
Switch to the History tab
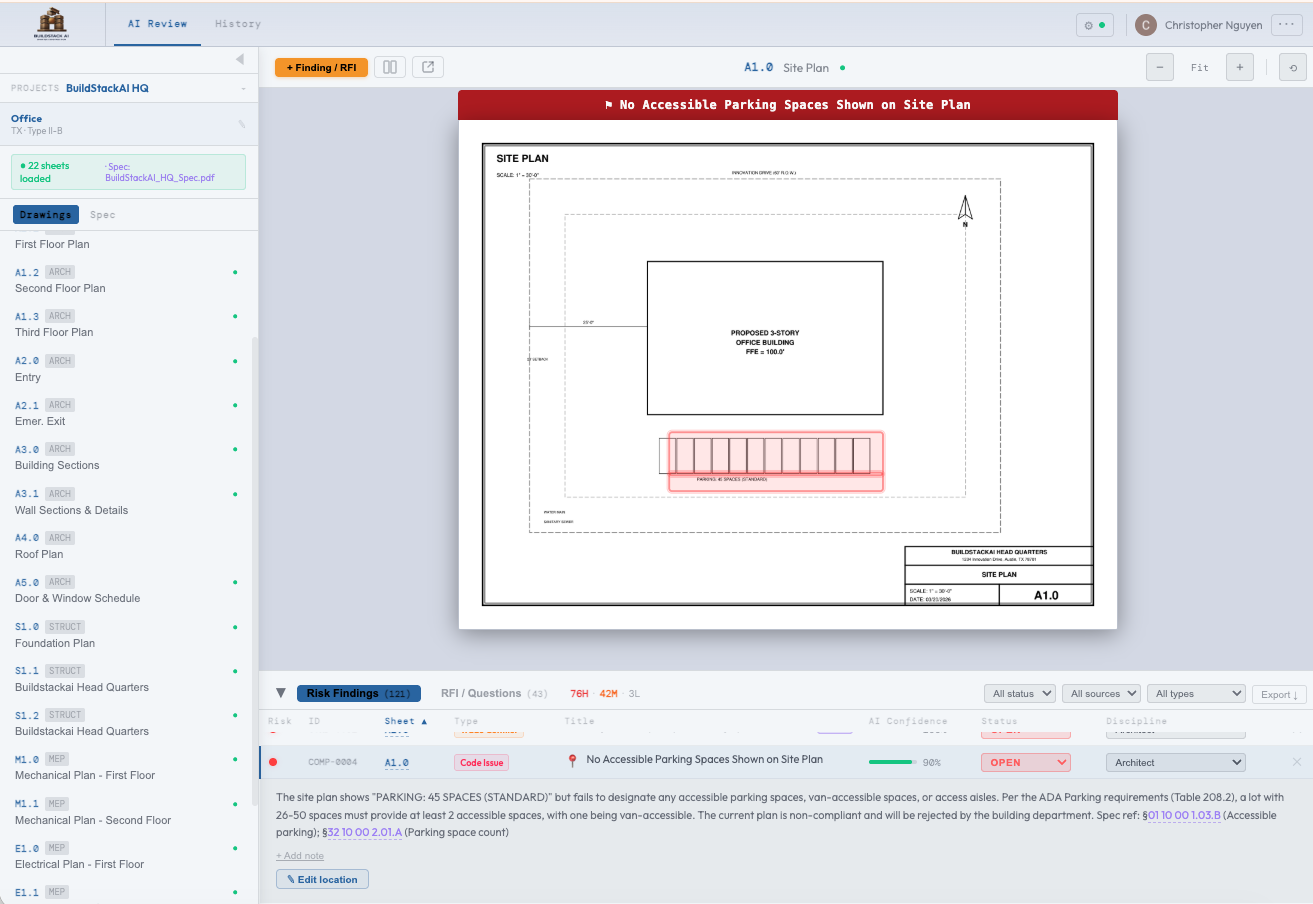(237, 23)
